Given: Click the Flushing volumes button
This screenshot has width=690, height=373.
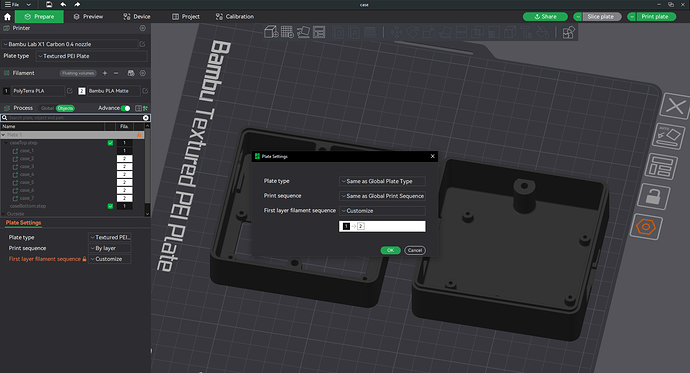Looking at the screenshot, I should 78,73.
